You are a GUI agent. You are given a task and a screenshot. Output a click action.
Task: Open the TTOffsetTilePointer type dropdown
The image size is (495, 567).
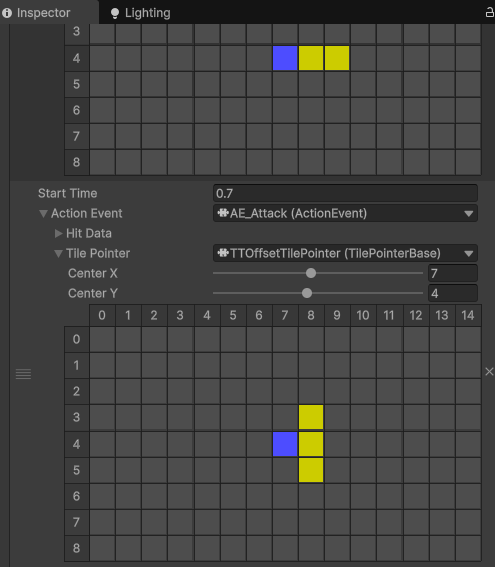click(x=345, y=253)
